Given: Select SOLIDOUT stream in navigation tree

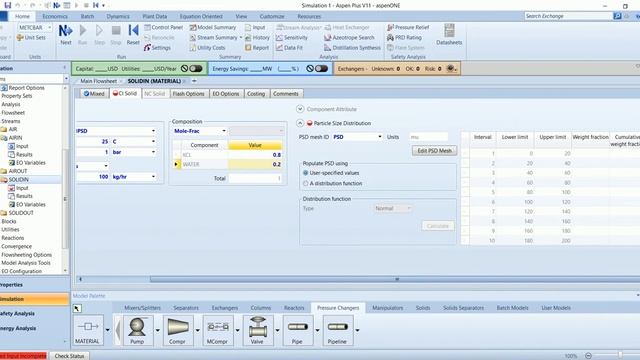Looking at the screenshot, I should tap(21, 213).
